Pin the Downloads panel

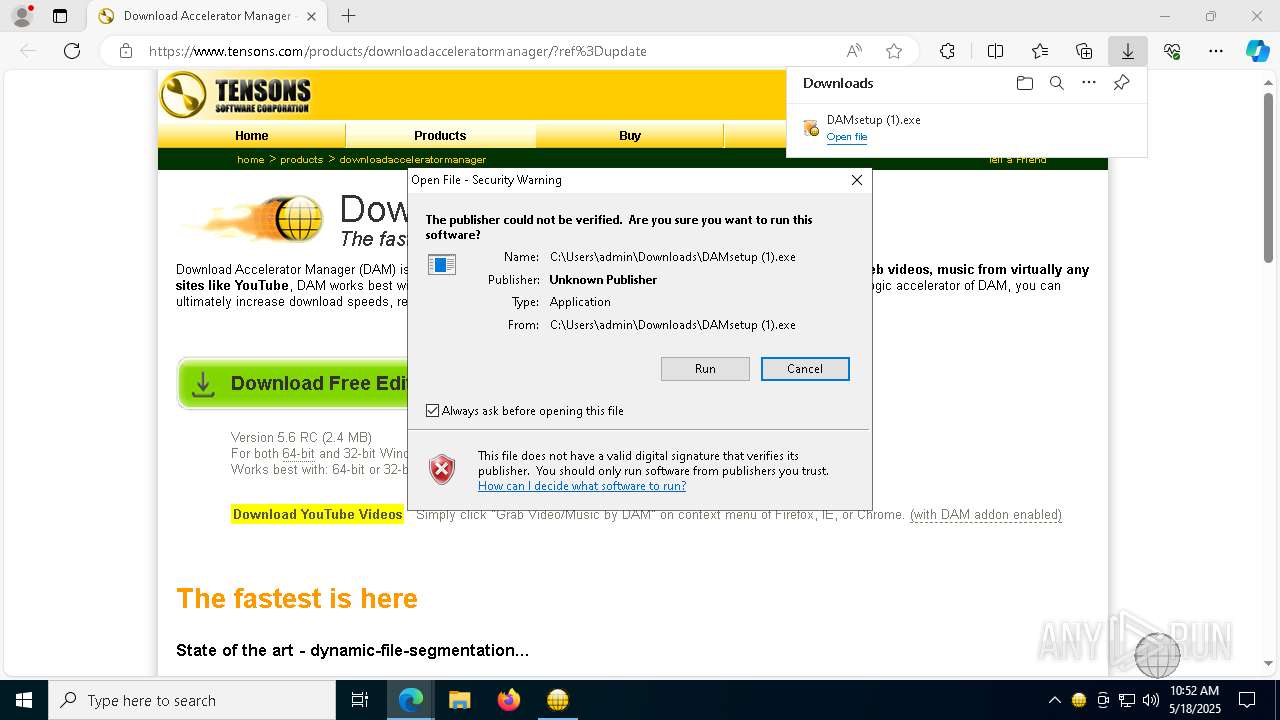click(1121, 83)
